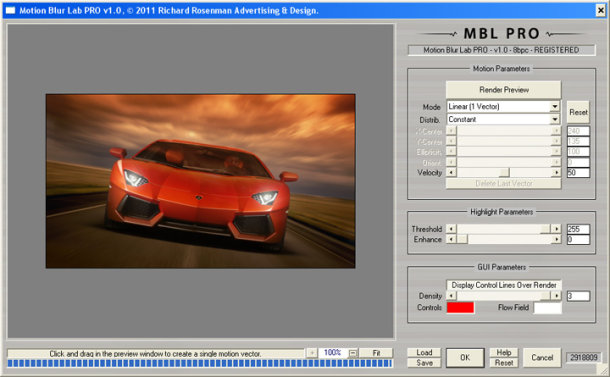
Task: Open the red Controls color swatch
Action: pos(460,307)
